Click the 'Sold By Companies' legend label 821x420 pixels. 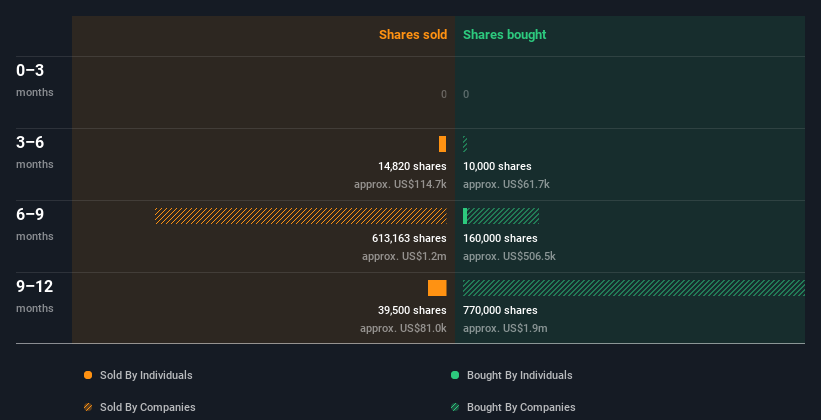tap(148, 407)
